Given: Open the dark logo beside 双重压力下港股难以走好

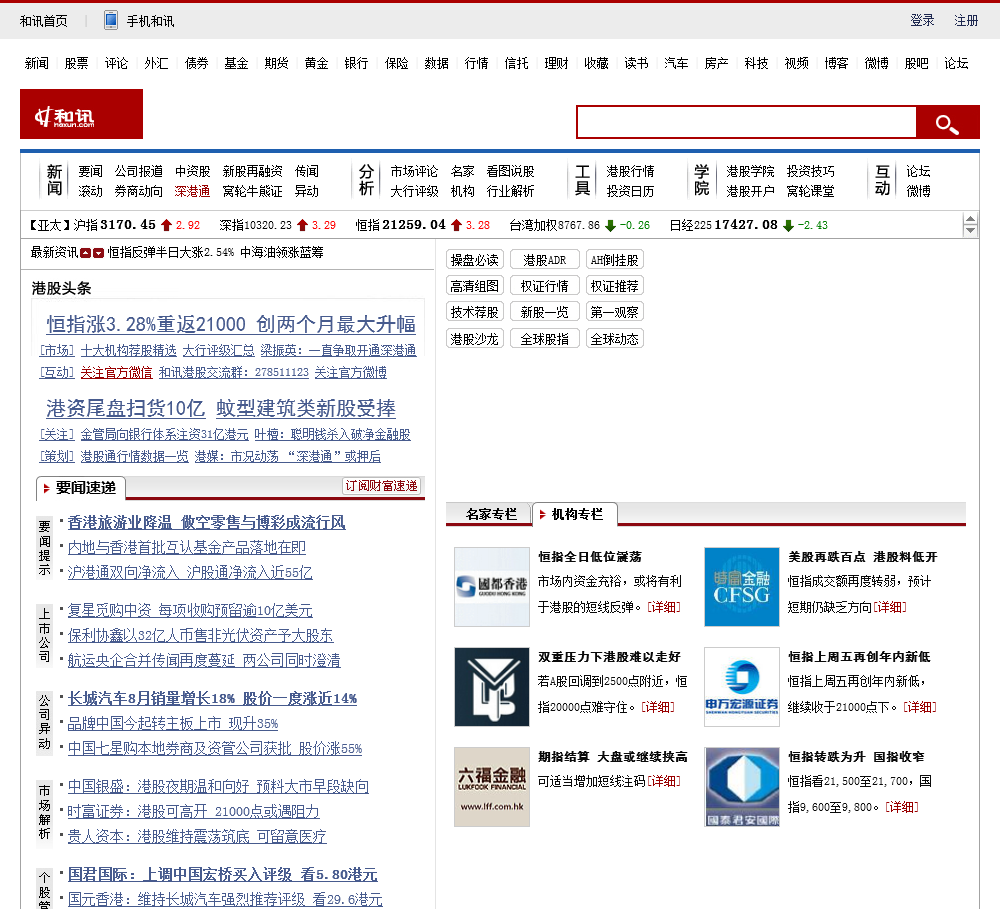Looking at the screenshot, I should (x=492, y=687).
